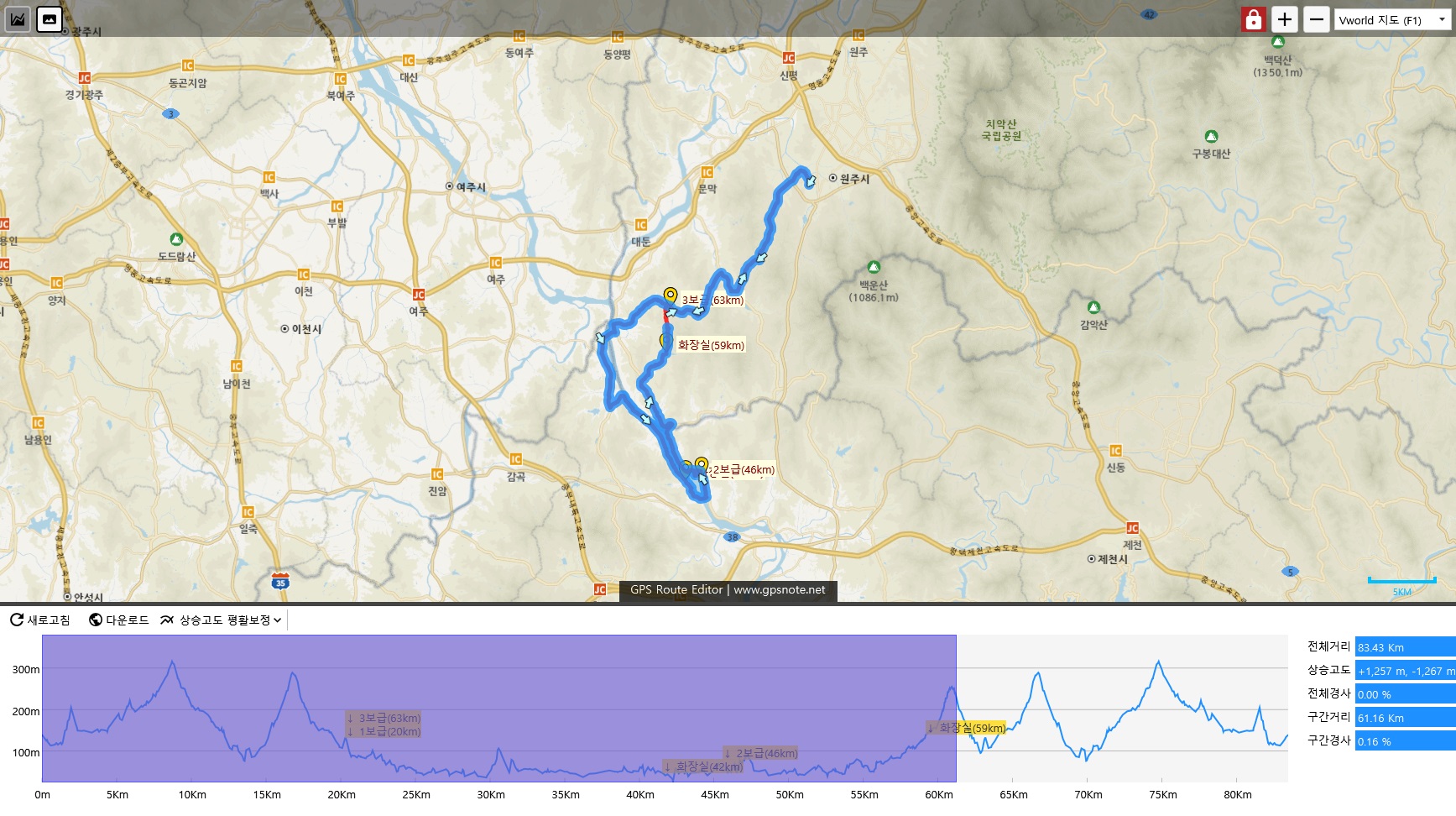Click the route 35 expressway shield
This screenshot has height=816, width=1456.
coord(280,581)
